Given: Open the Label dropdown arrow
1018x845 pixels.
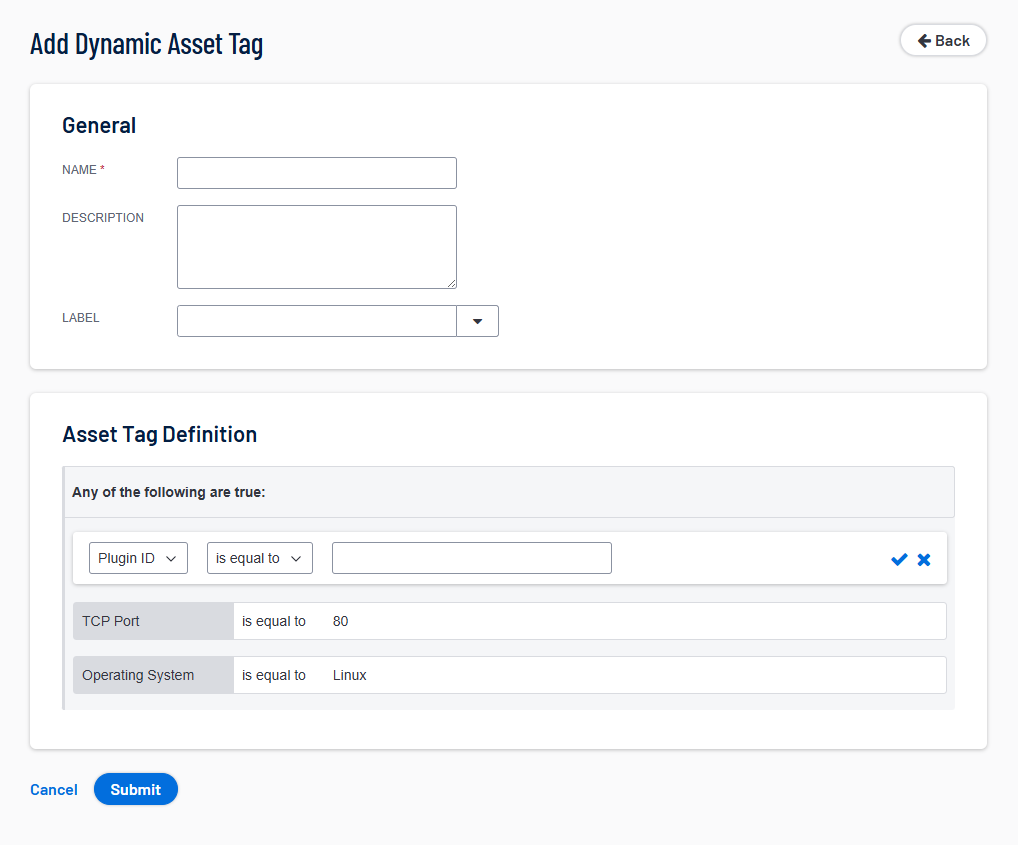Looking at the screenshot, I should point(477,321).
